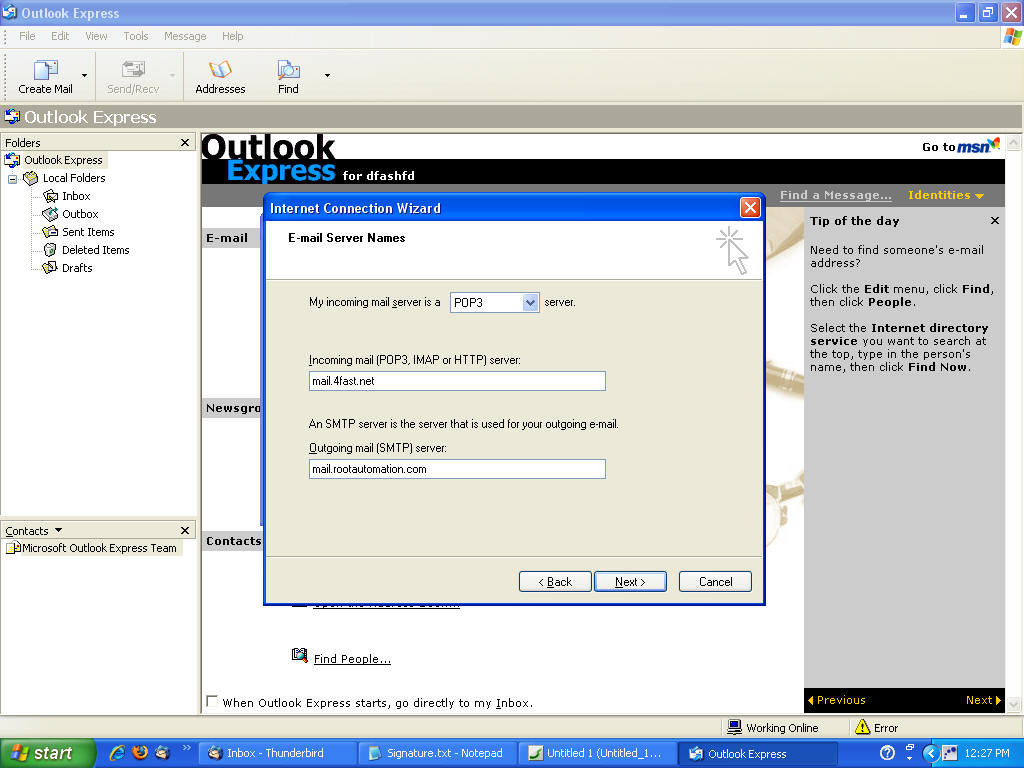The image size is (1024, 768).
Task: Click the scroll up arrow in main pane
Action: (1013, 142)
